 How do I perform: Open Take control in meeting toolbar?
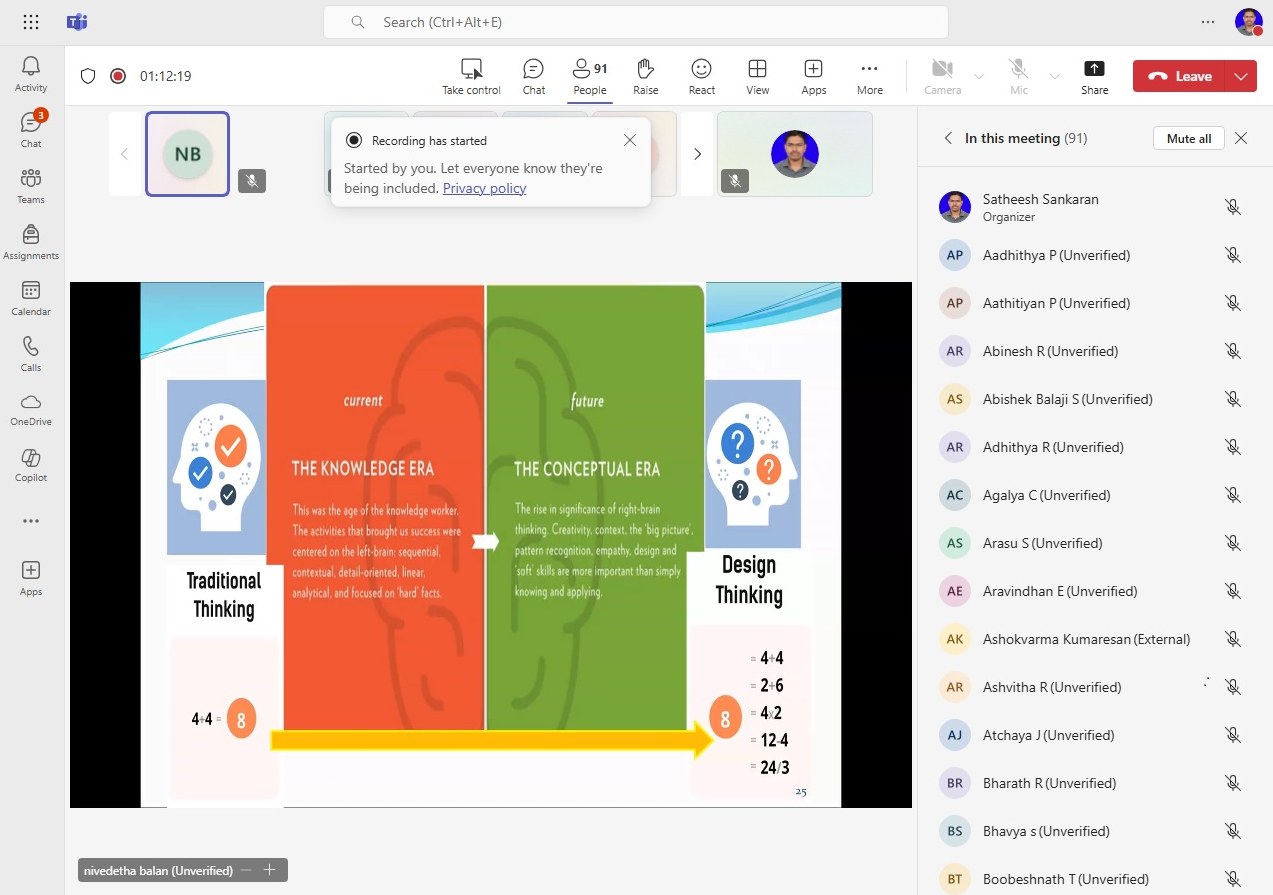[x=471, y=76]
